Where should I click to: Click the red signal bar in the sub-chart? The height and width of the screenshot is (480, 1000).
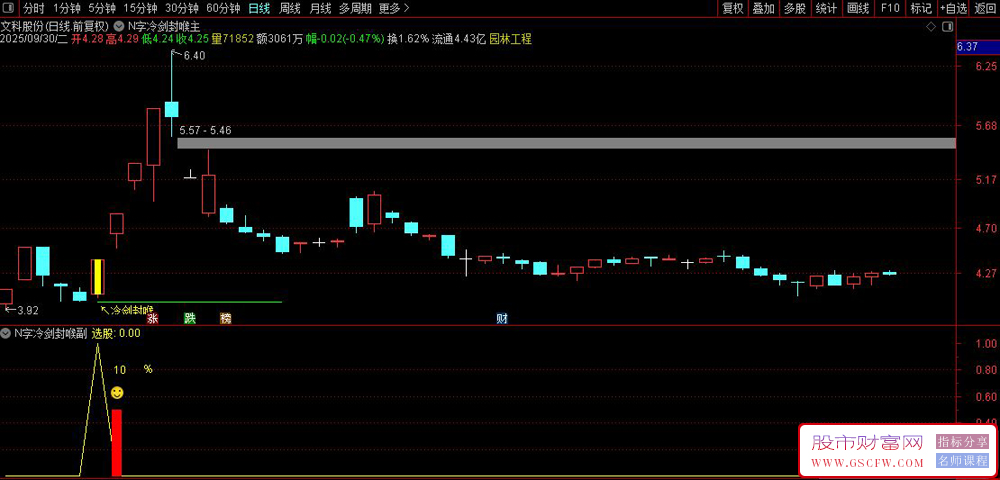[117, 442]
